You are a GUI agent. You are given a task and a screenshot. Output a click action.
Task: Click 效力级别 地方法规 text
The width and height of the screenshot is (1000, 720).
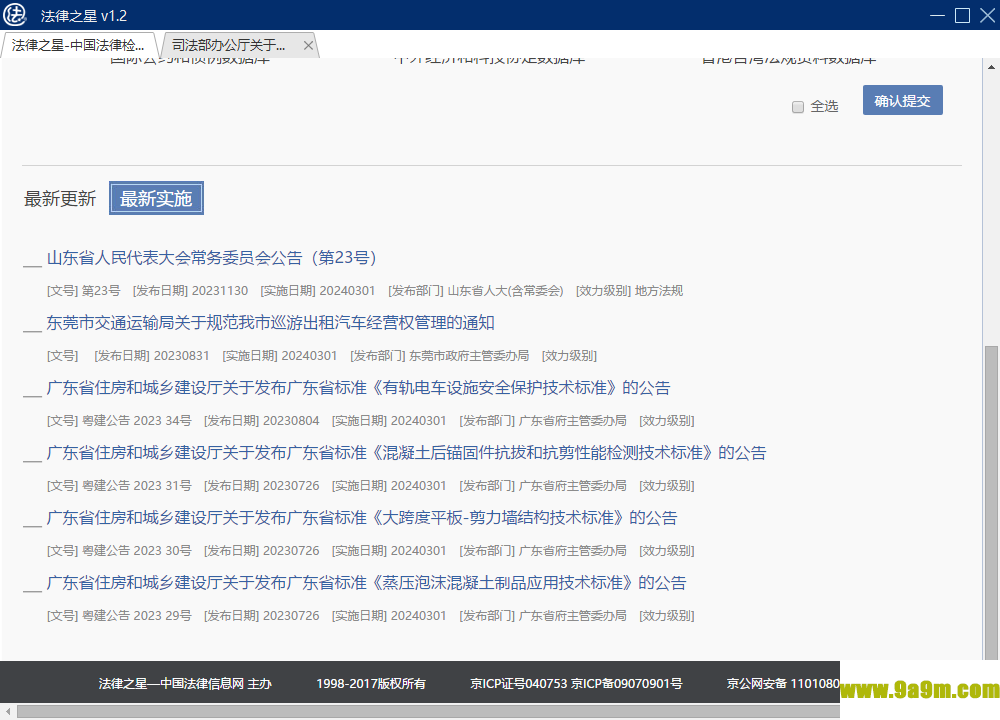pyautogui.click(x=629, y=291)
